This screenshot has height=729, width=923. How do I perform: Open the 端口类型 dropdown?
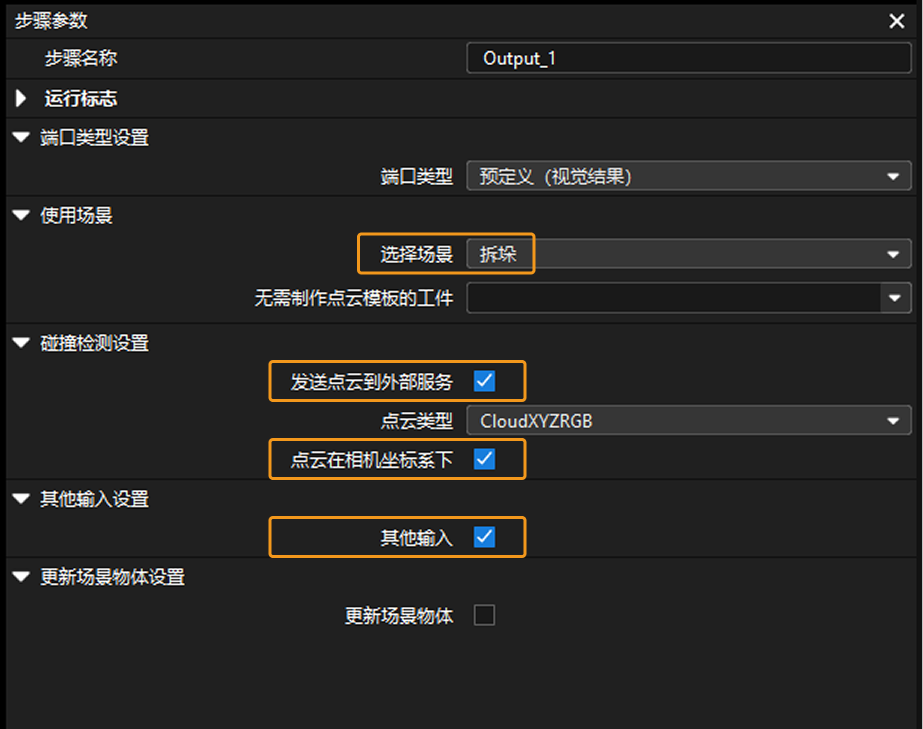[x=688, y=176]
